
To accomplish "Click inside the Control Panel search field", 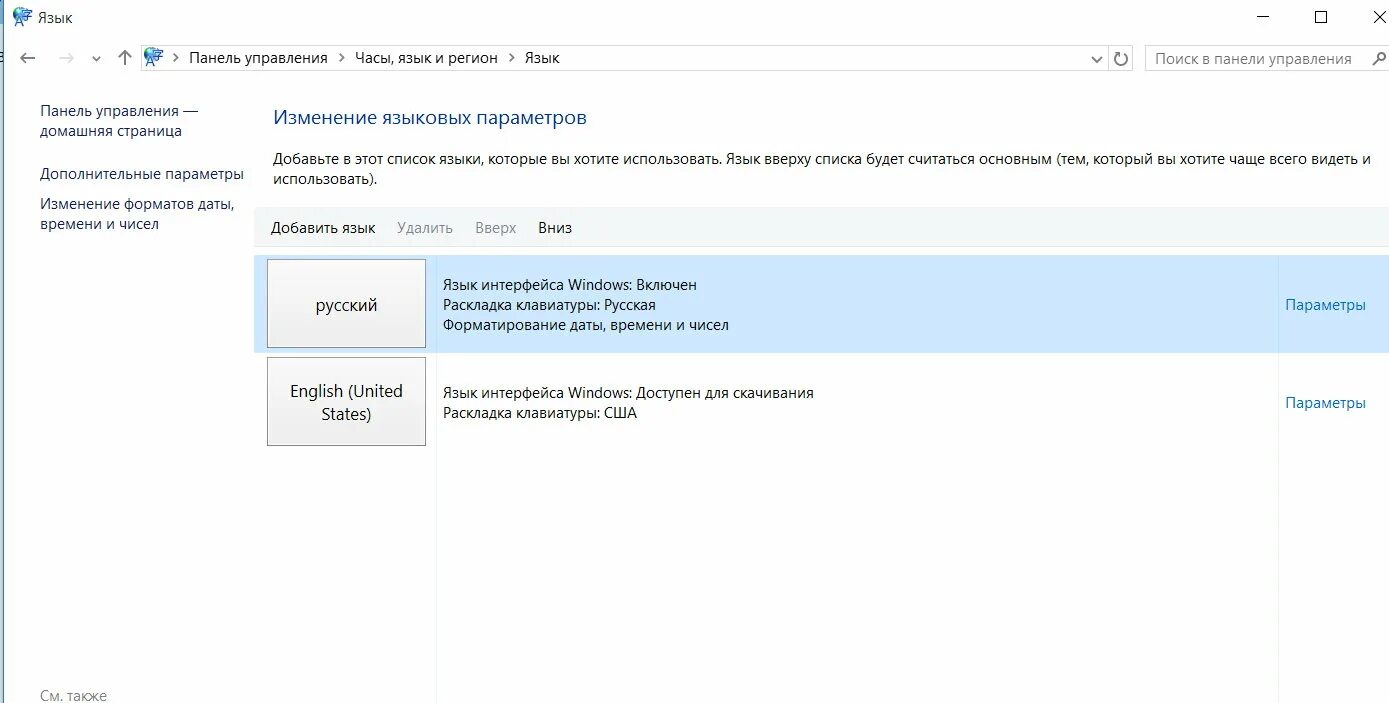I will click(x=1250, y=57).
